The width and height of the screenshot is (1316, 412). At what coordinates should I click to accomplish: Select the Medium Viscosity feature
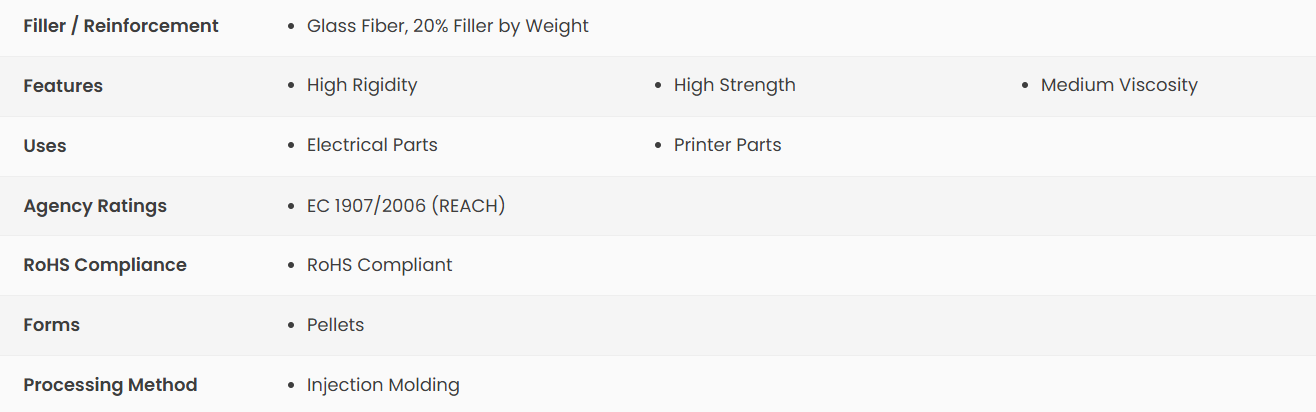pos(1119,86)
